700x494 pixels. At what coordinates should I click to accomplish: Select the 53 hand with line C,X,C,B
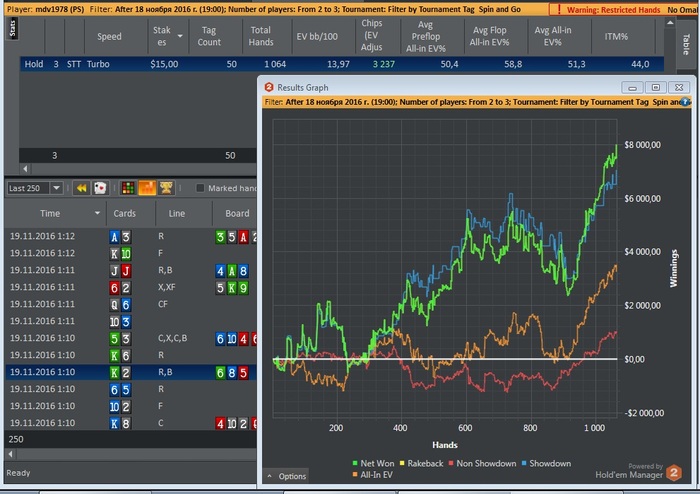coord(131,338)
